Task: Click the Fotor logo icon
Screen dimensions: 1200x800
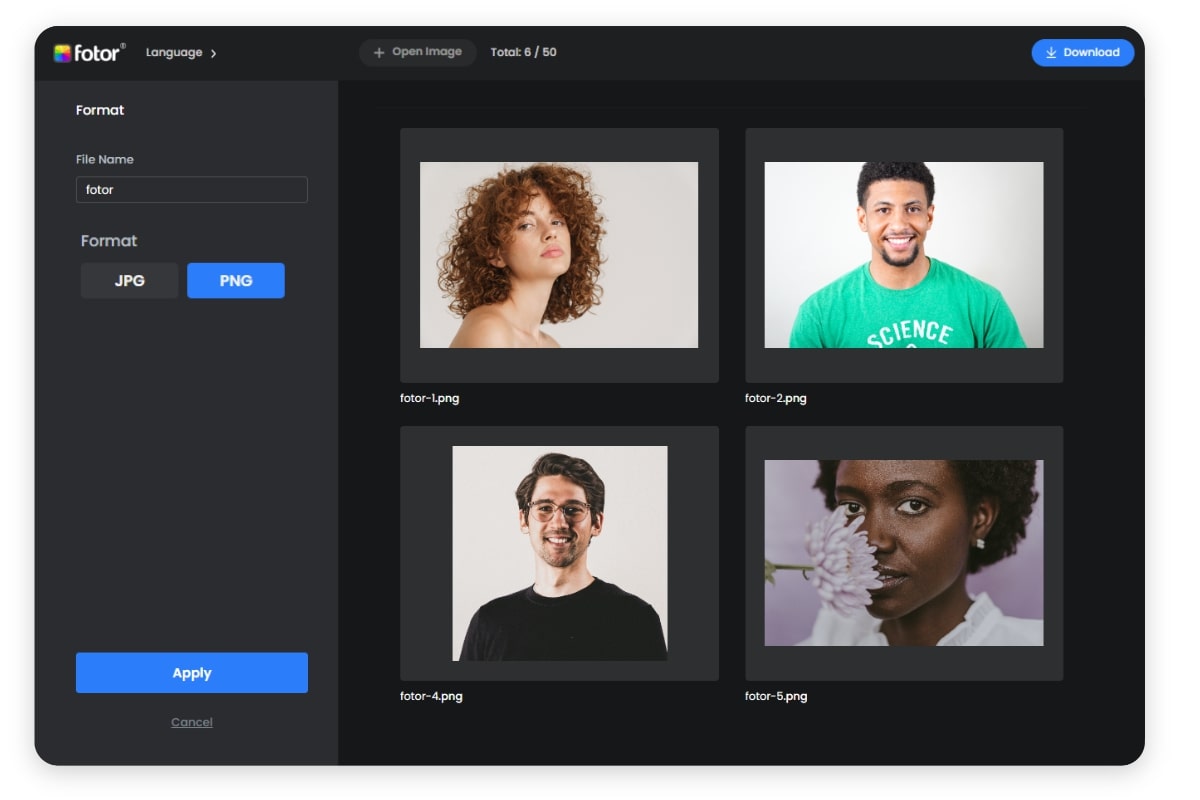Action: (62, 52)
